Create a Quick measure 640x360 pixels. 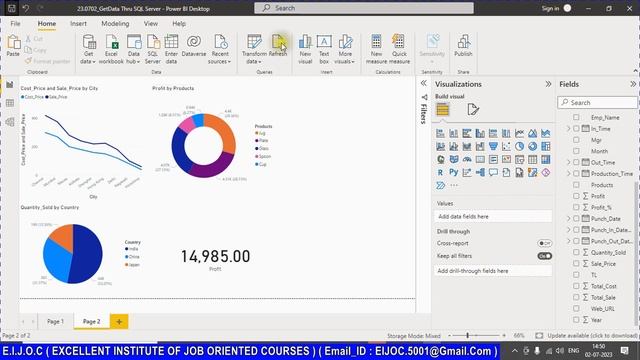coord(399,49)
